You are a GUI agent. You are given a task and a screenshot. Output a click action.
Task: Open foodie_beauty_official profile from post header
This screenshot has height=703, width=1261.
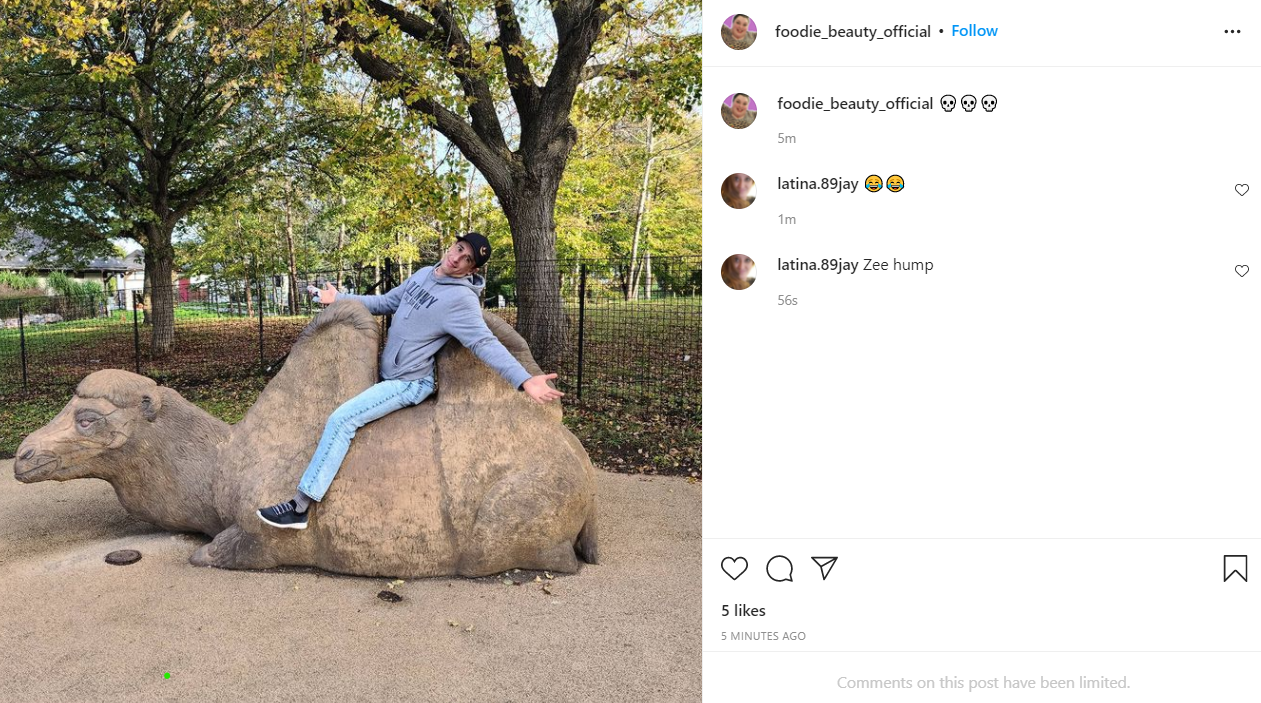click(x=853, y=32)
